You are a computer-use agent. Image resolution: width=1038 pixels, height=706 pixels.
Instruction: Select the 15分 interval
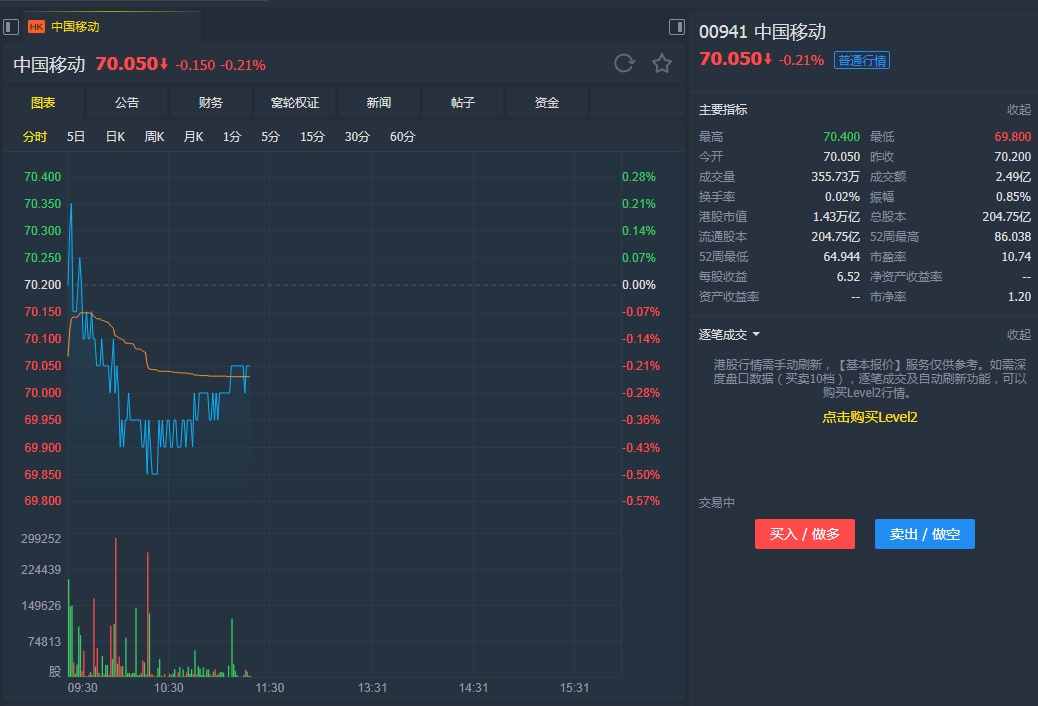pos(312,137)
